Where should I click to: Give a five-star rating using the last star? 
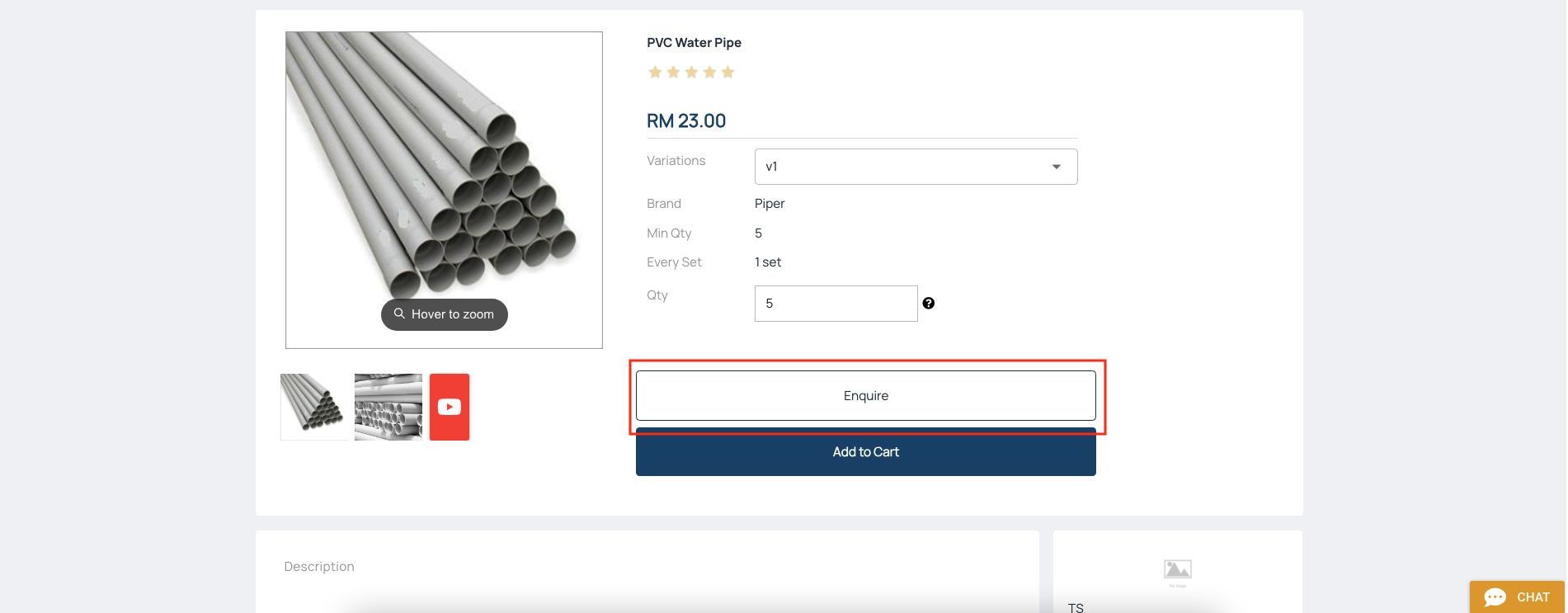tap(727, 73)
